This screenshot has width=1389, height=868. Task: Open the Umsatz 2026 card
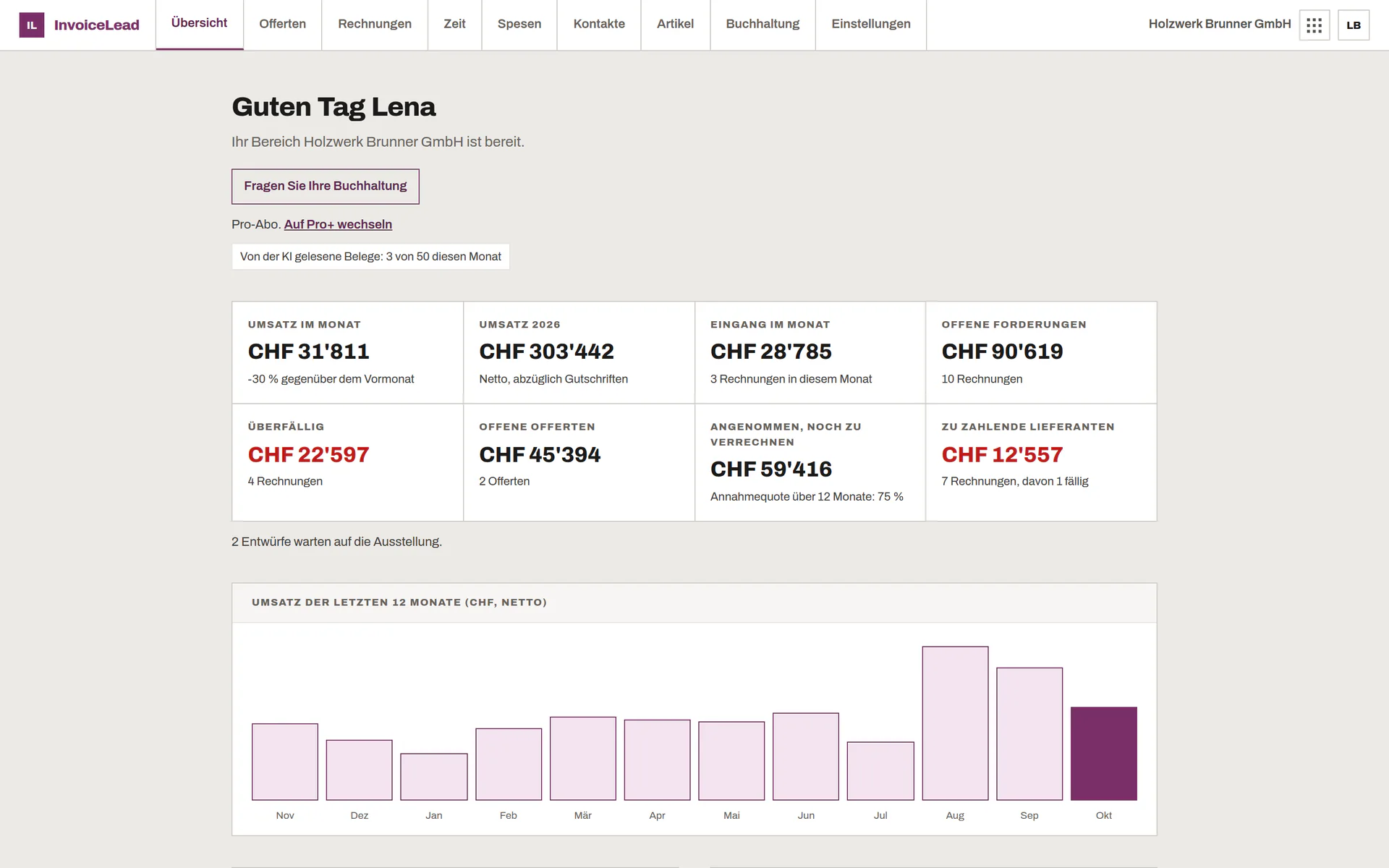pos(579,352)
